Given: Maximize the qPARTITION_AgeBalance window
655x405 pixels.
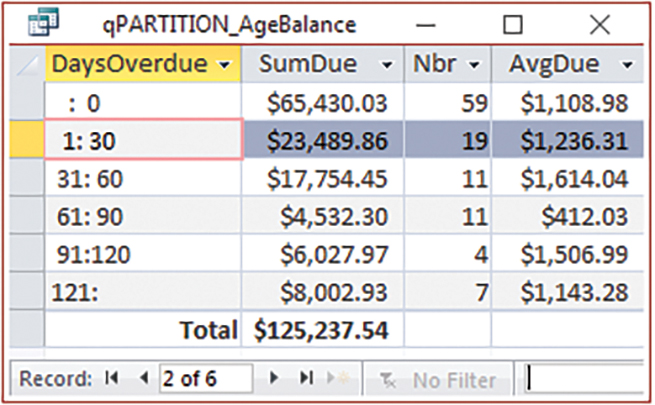Looking at the screenshot, I should click(513, 24).
